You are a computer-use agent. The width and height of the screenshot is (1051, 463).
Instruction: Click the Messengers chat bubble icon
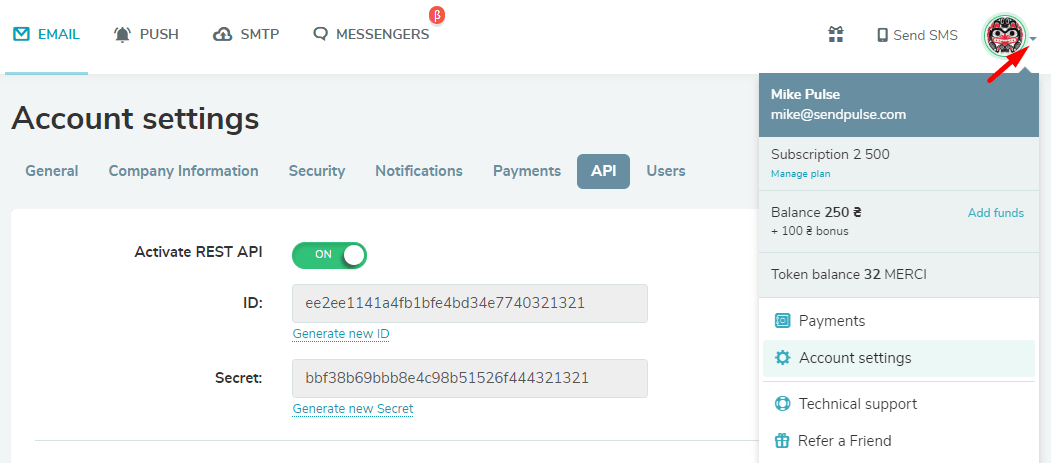321,35
